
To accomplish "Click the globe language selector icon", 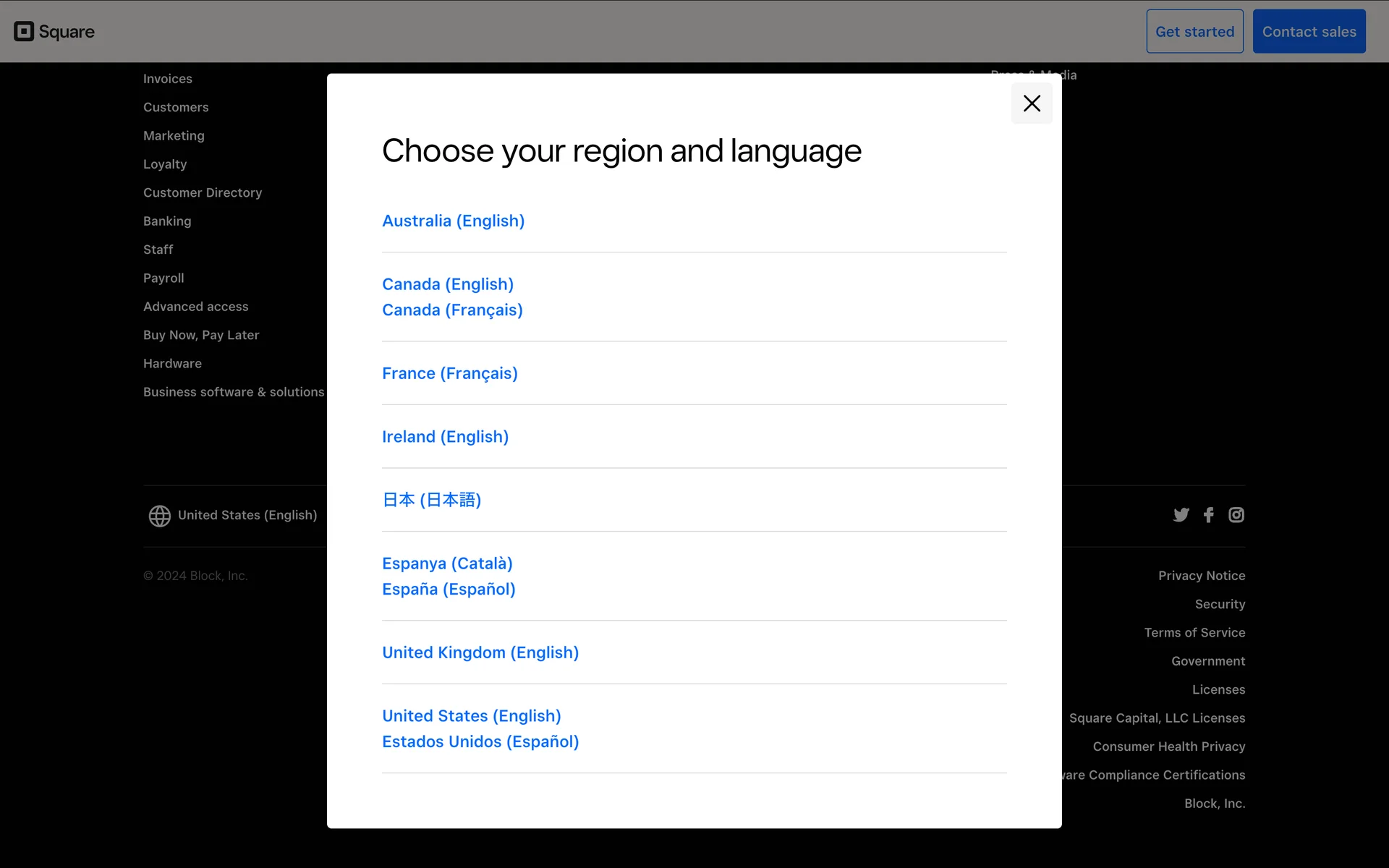I will [x=159, y=516].
